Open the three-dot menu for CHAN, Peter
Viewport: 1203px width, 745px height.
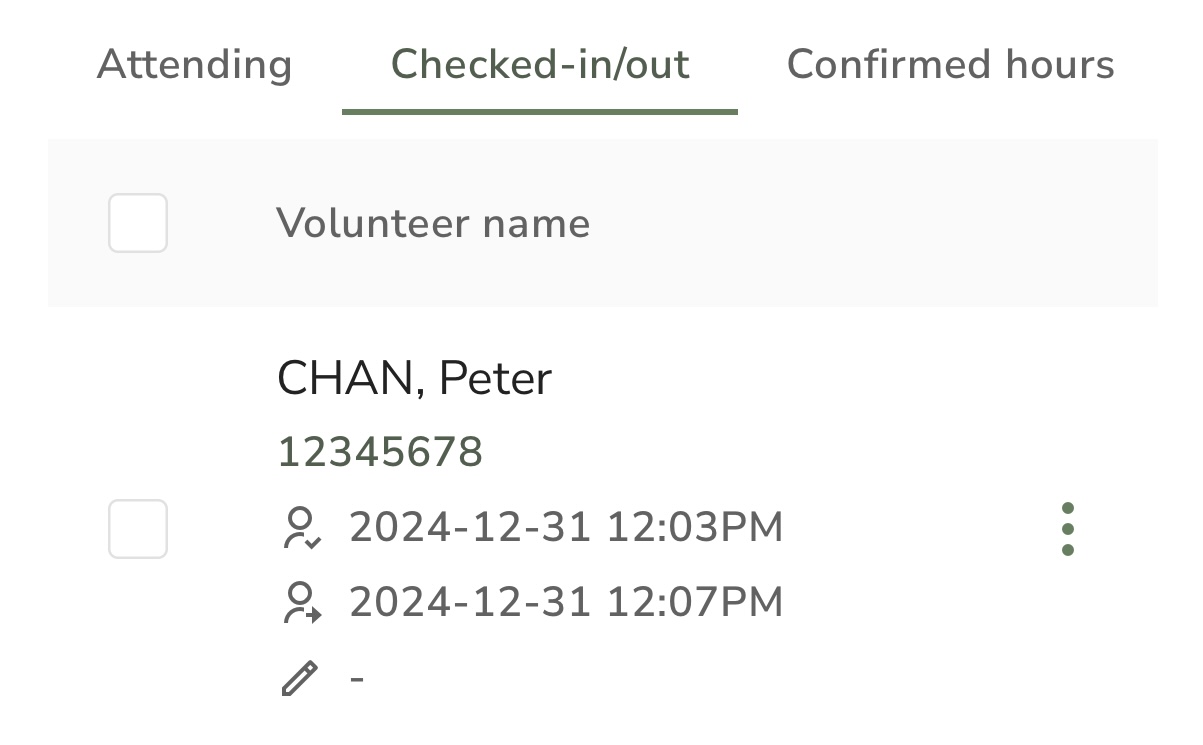[x=1067, y=529]
